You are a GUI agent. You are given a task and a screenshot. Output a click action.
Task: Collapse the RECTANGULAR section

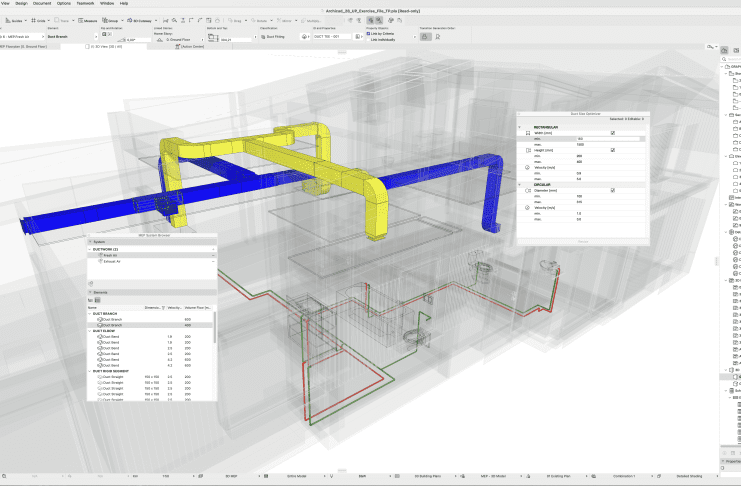(520, 126)
